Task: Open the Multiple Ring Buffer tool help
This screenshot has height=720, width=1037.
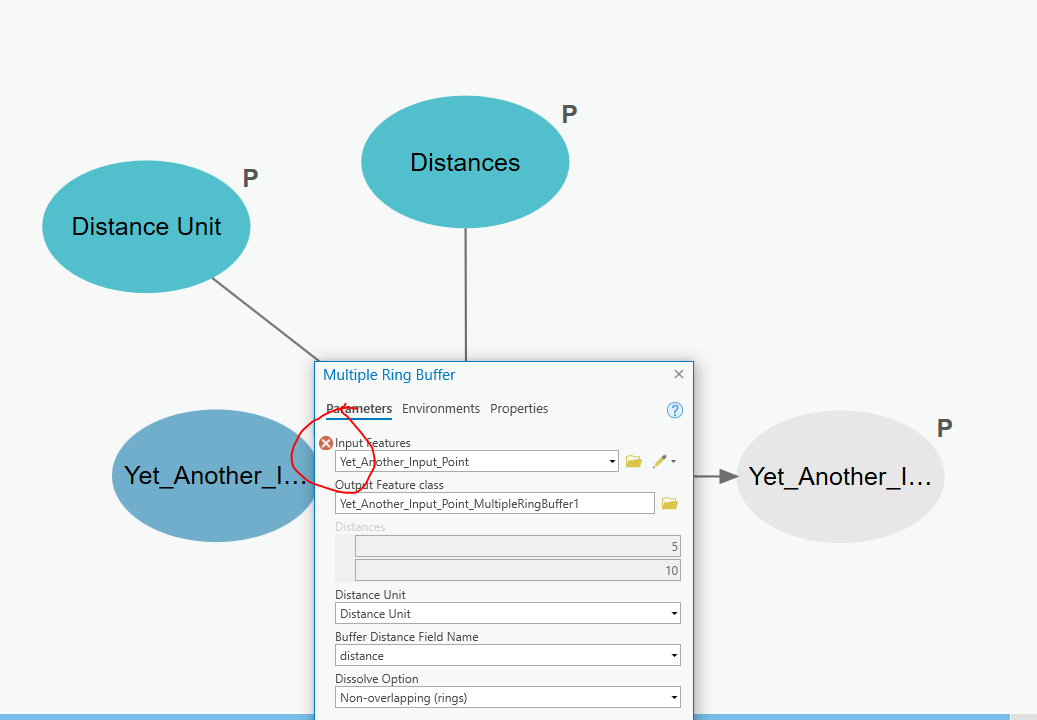Action: pyautogui.click(x=674, y=410)
